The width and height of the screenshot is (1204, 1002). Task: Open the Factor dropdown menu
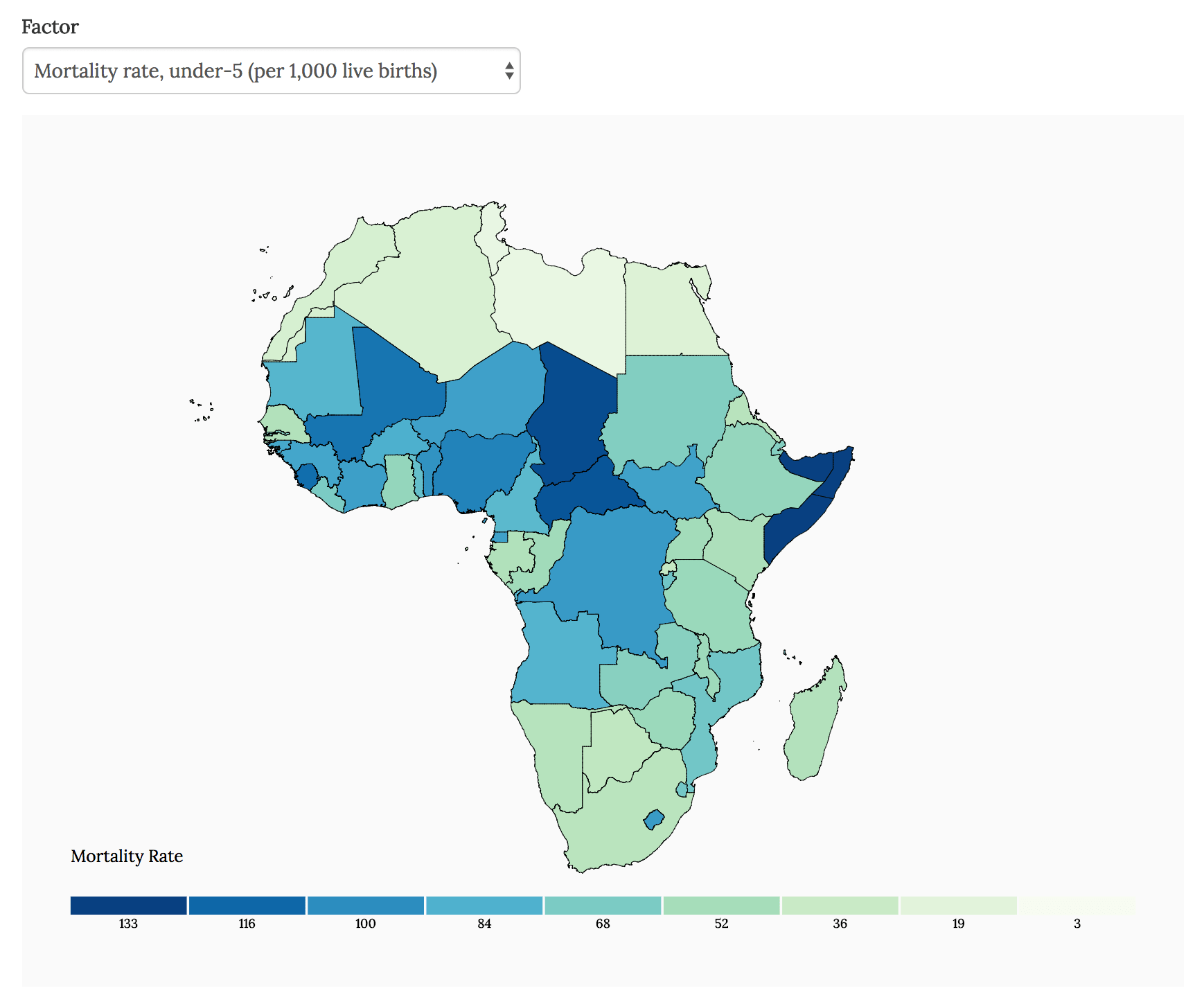(x=270, y=69)
